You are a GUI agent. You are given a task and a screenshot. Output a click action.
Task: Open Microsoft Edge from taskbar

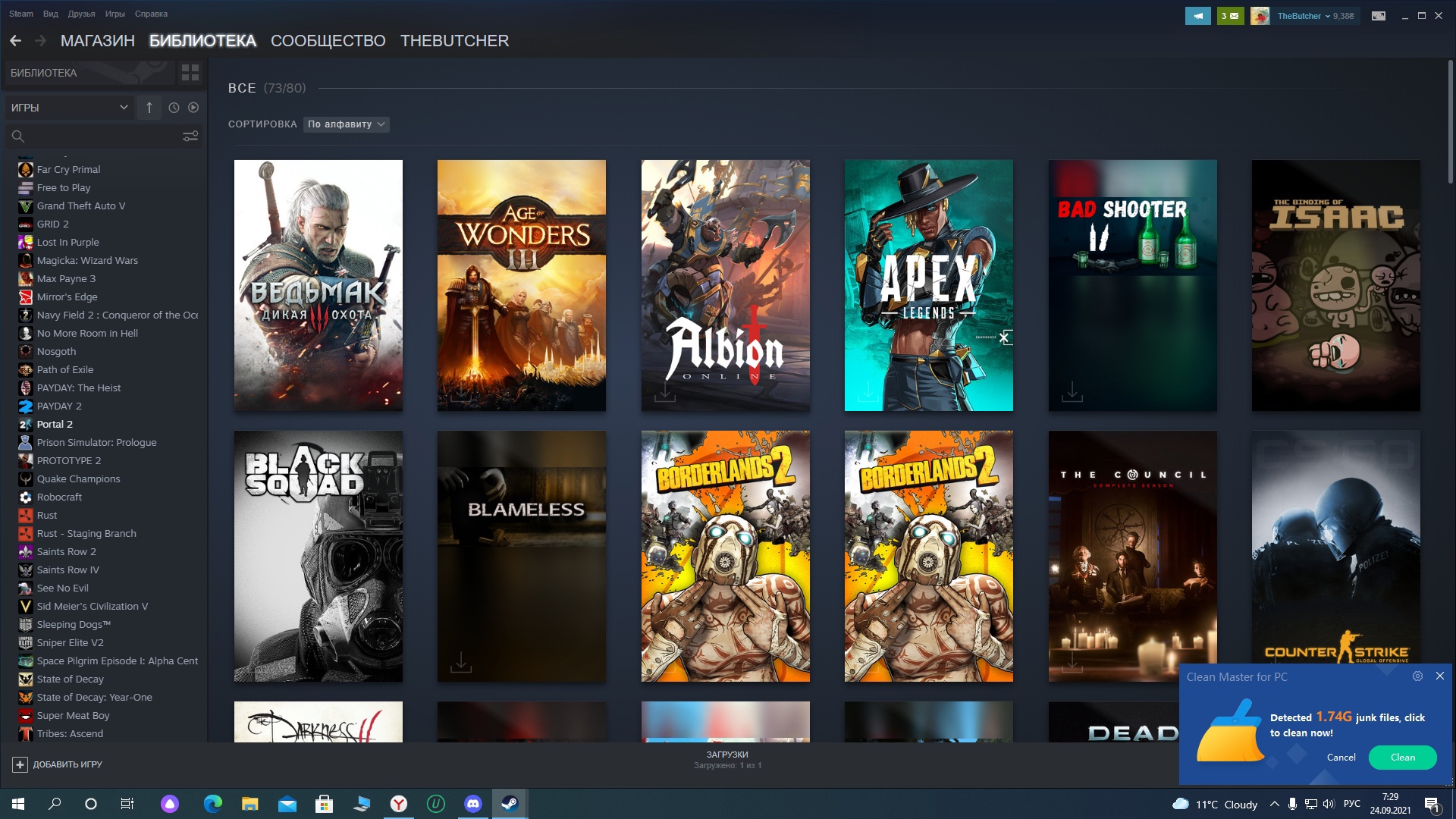point(213,804)
